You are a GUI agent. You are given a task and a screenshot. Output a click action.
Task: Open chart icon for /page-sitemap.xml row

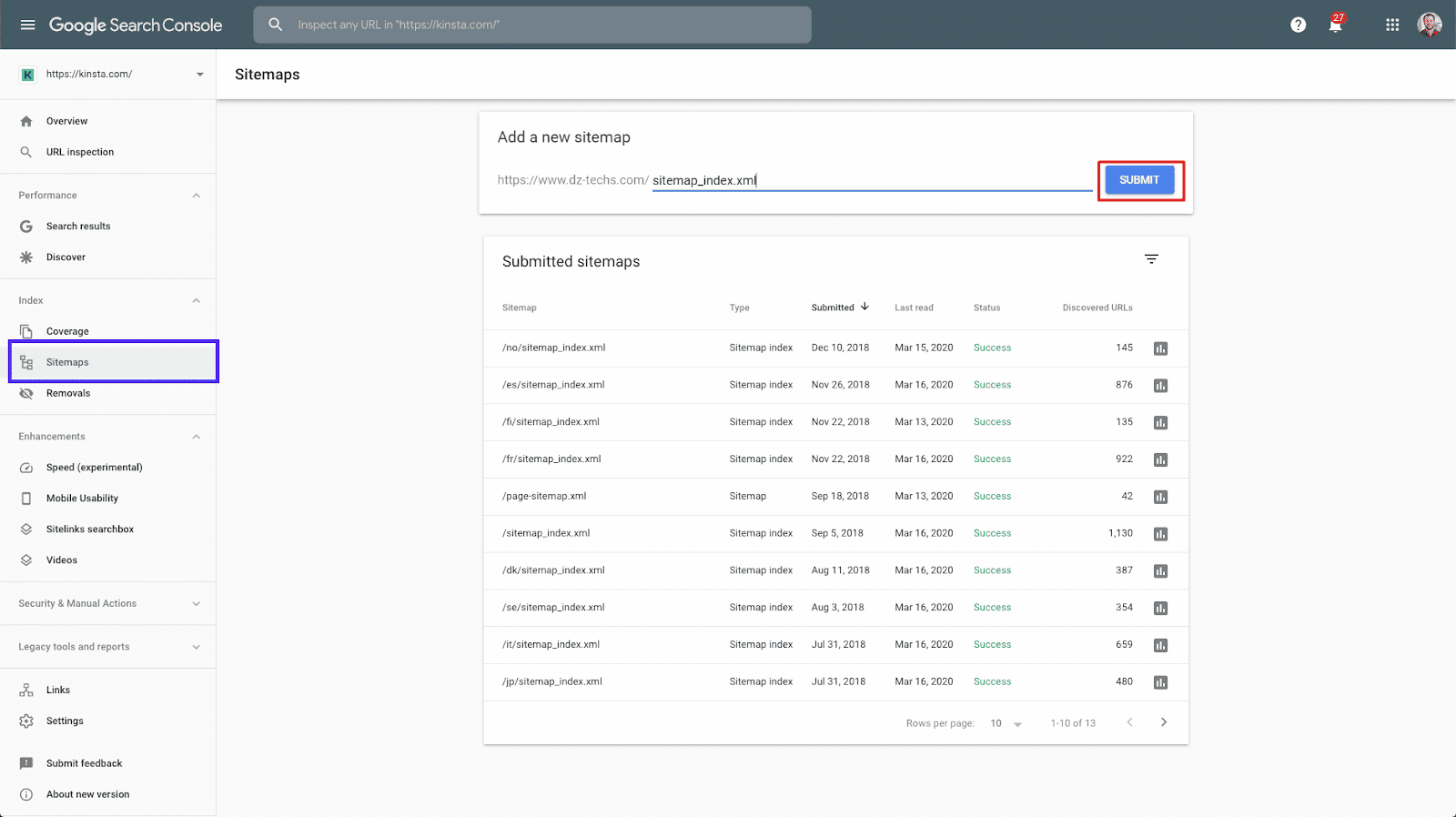tap(1160, 497)
